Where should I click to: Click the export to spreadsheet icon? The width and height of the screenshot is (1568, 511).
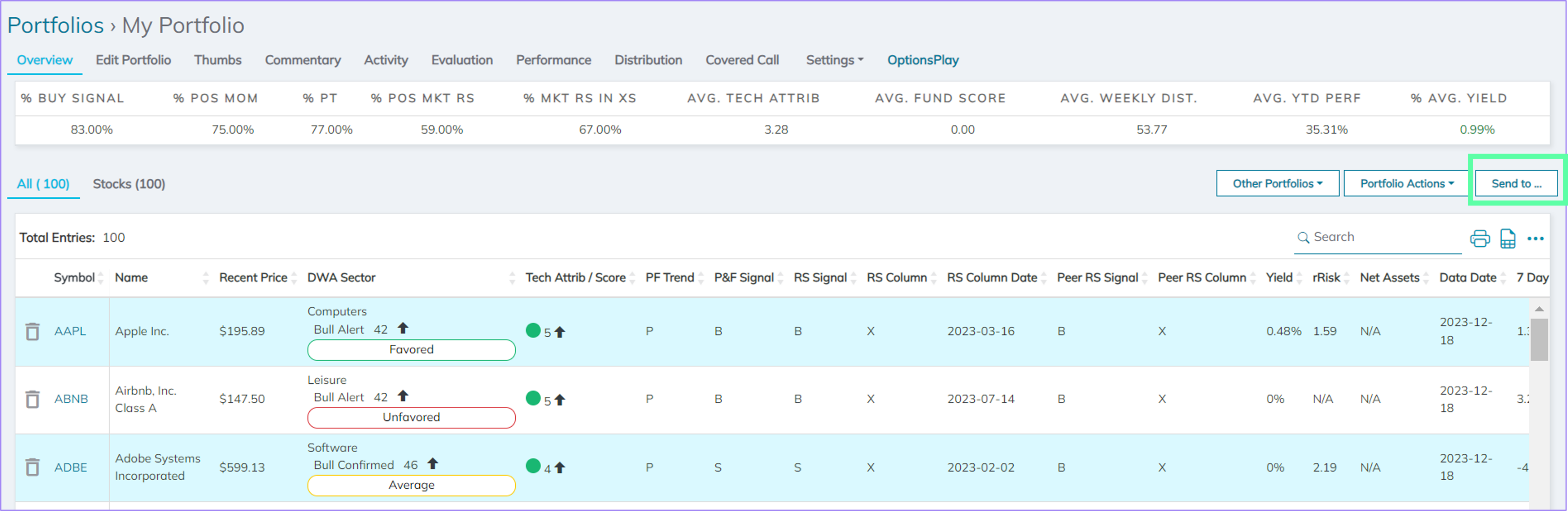tap(1508, 238)
